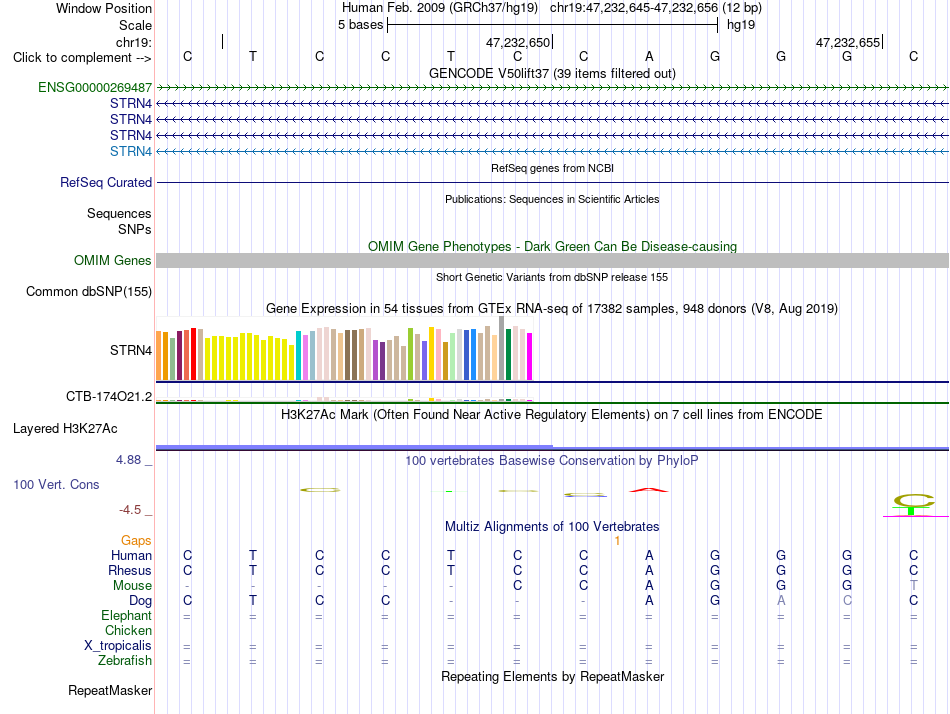Click the orange Gaps row label
This screenshot has height=714, width=950.
[136, 540]
